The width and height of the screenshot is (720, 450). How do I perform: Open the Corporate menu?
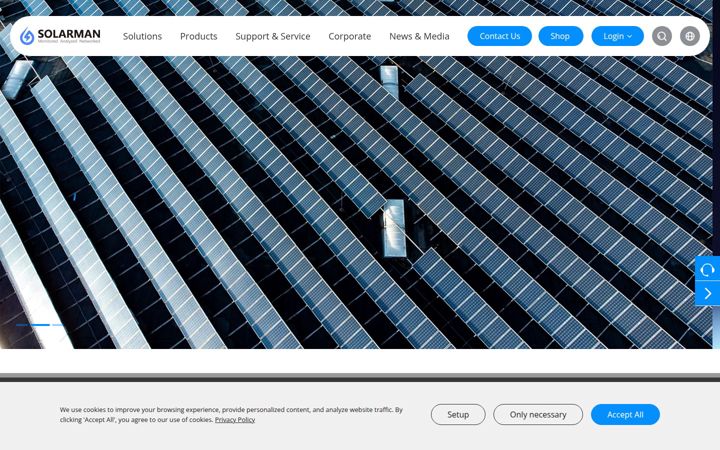pyautogui.click(x=349, y=36)
